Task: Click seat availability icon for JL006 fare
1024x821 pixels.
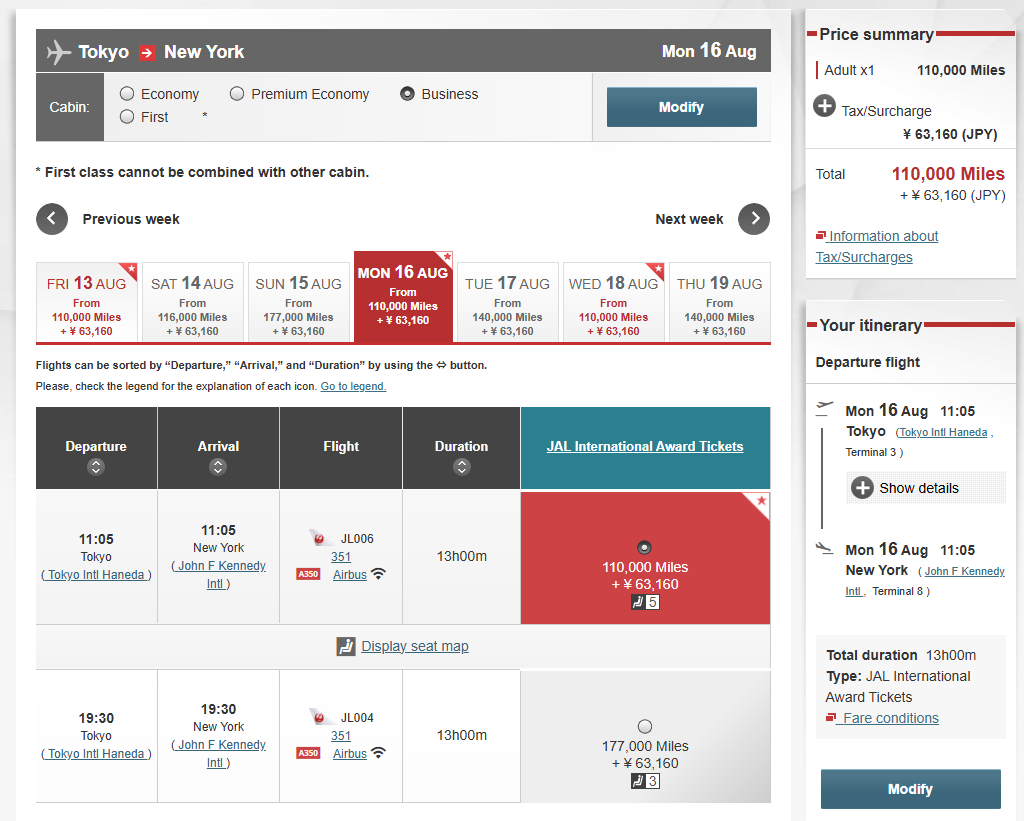Action: [x=645, y=602]
